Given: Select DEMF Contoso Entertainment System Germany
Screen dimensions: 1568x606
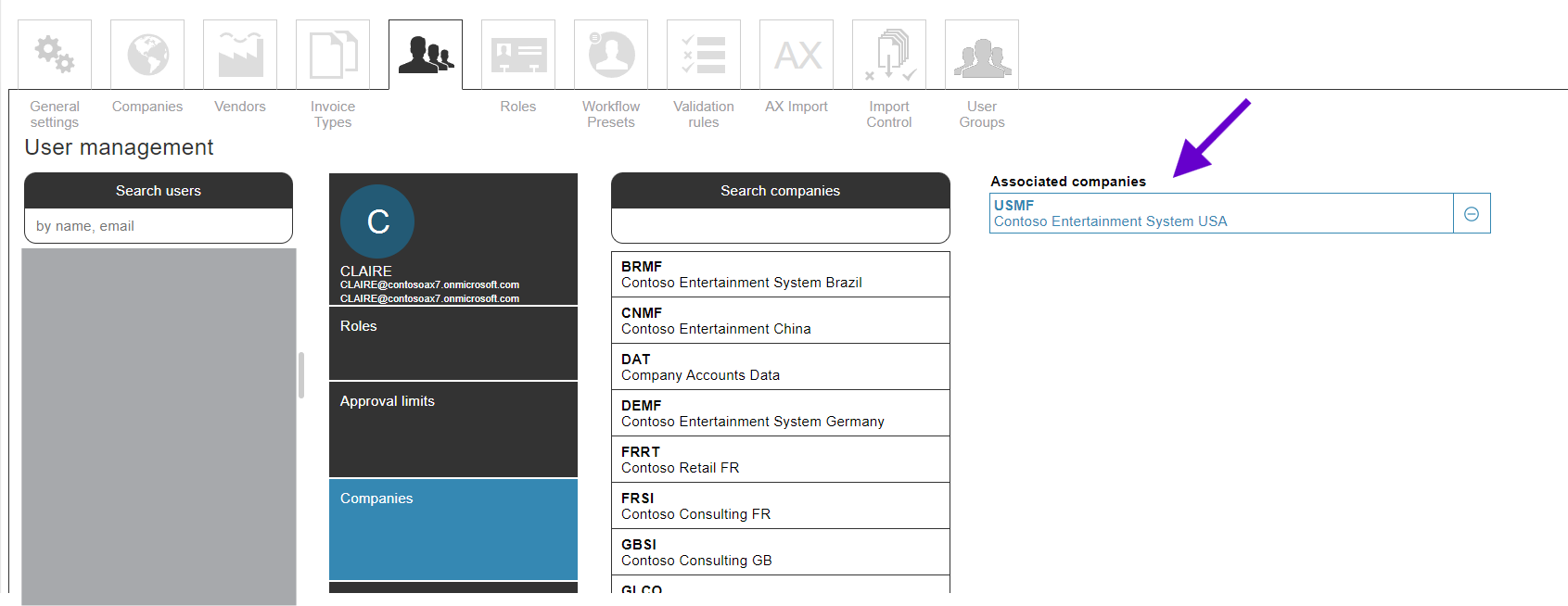Looking at the screenshot, I should (x=781, y=413).
